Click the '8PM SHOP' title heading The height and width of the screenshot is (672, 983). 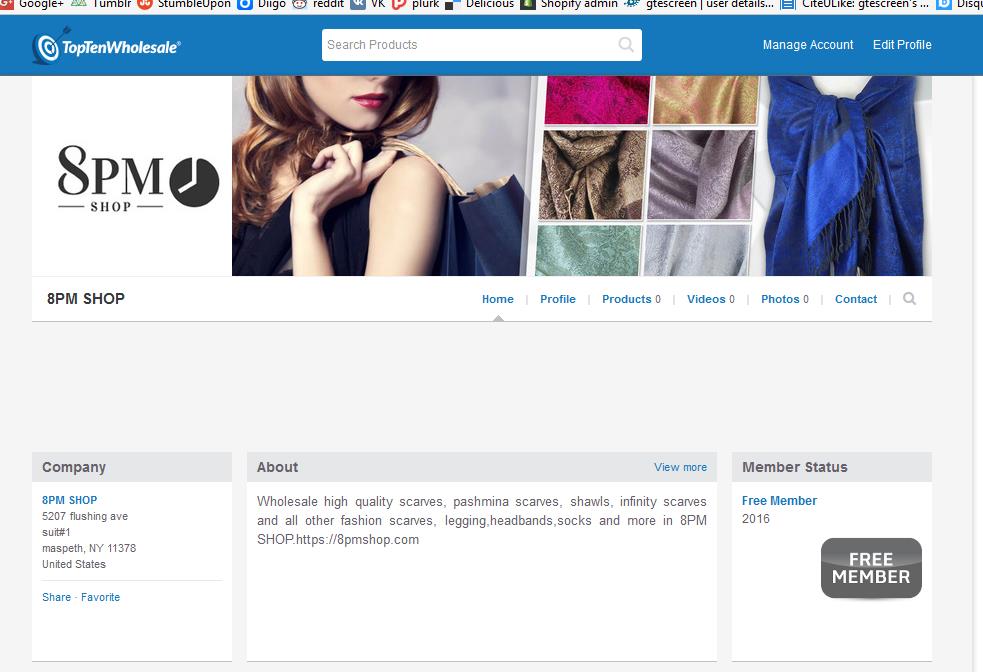click(86, 298)
